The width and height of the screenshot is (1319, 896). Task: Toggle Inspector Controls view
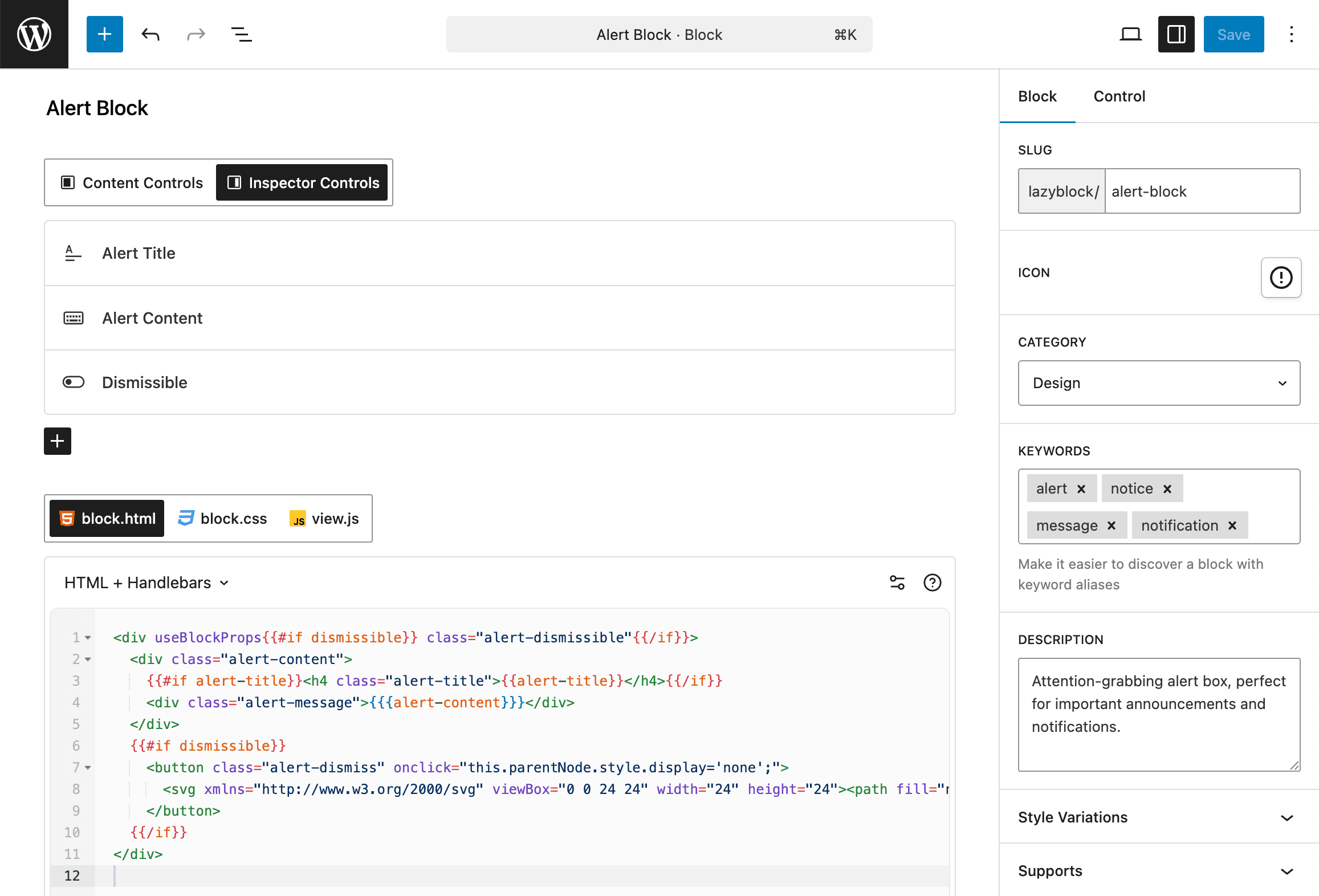click(303, 182)
